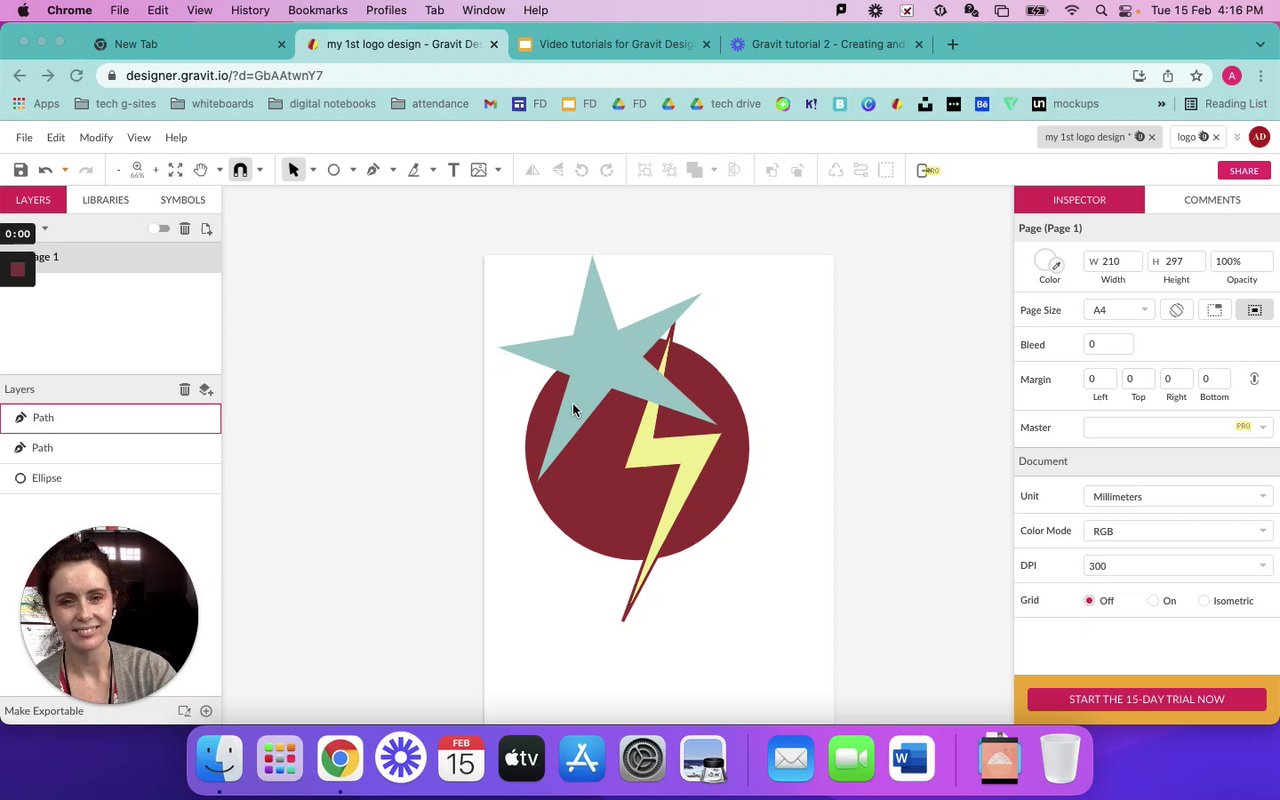Set Grid to On

(x=1153, y=601)
